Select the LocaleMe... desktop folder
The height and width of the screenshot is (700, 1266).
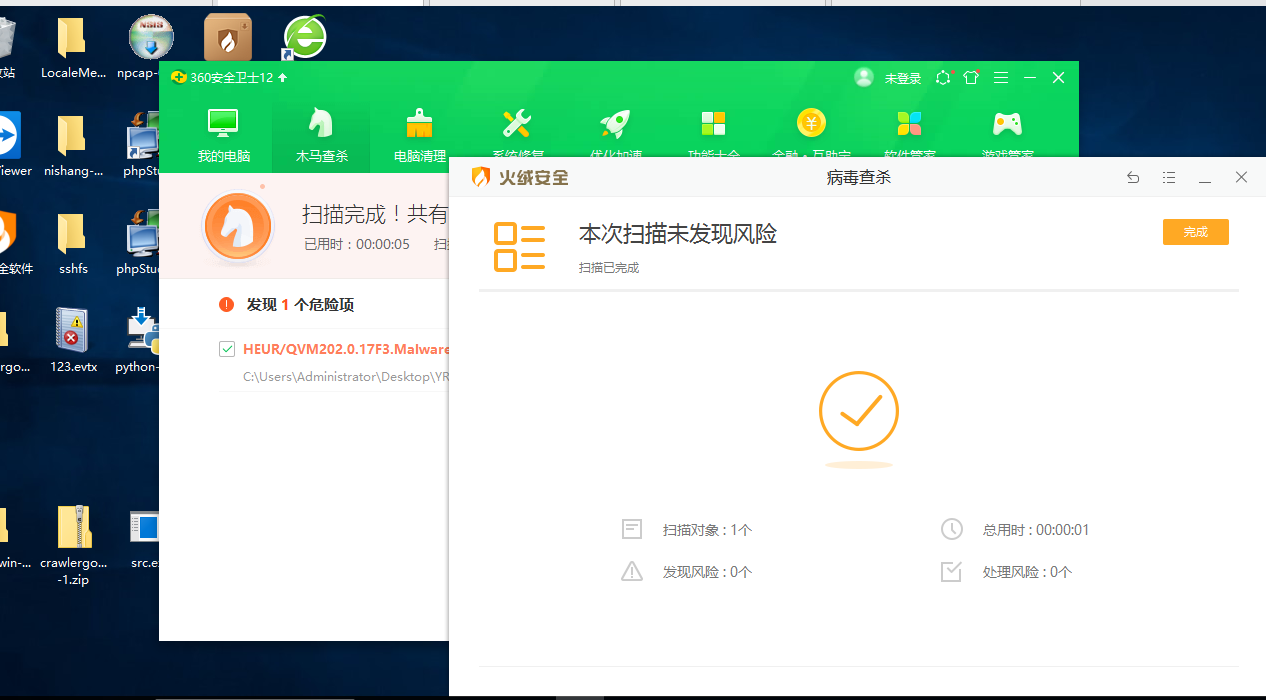pyautogui.click(x=72, y=47)
